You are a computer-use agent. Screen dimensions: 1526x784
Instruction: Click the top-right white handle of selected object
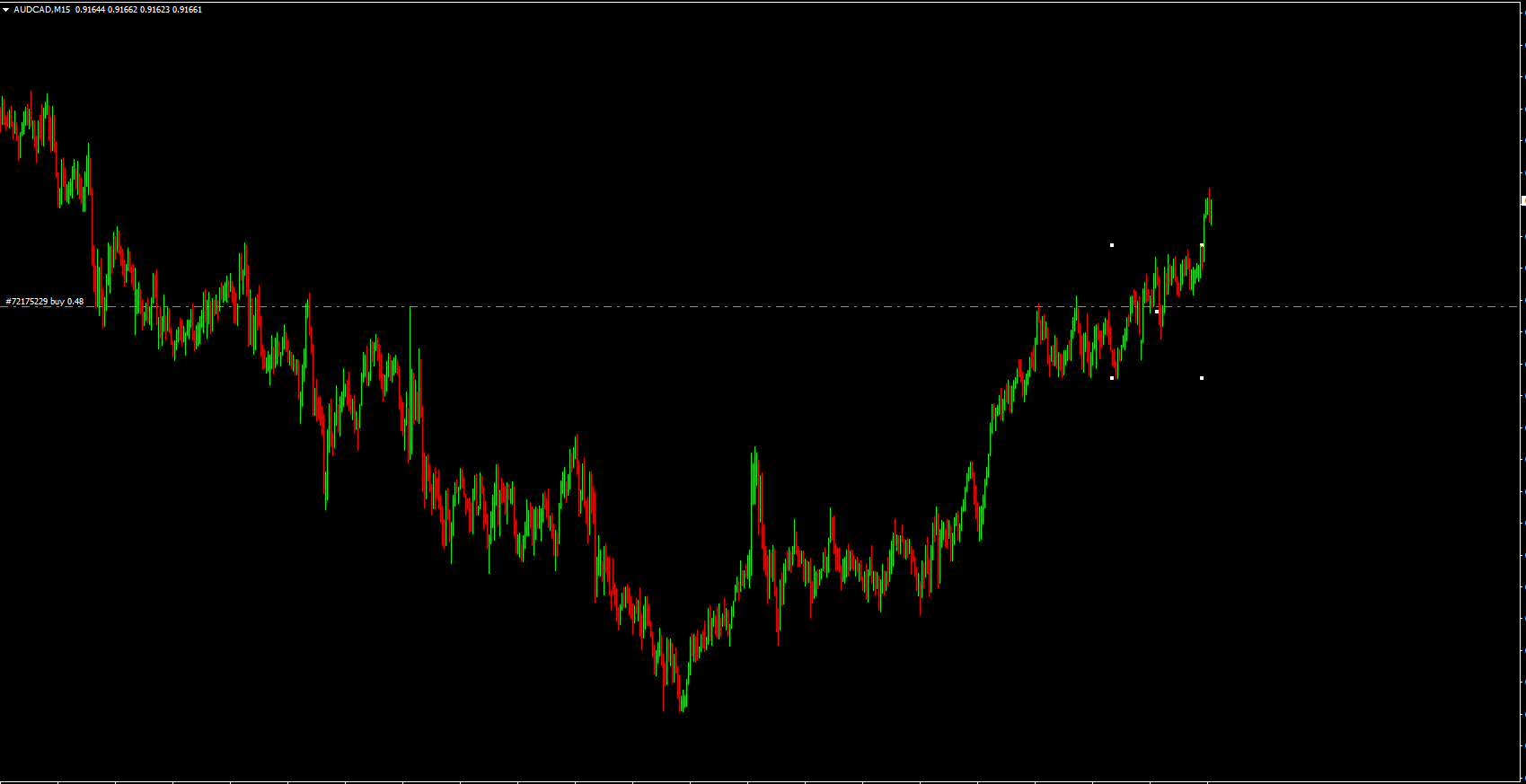[x=1202, y=245]
